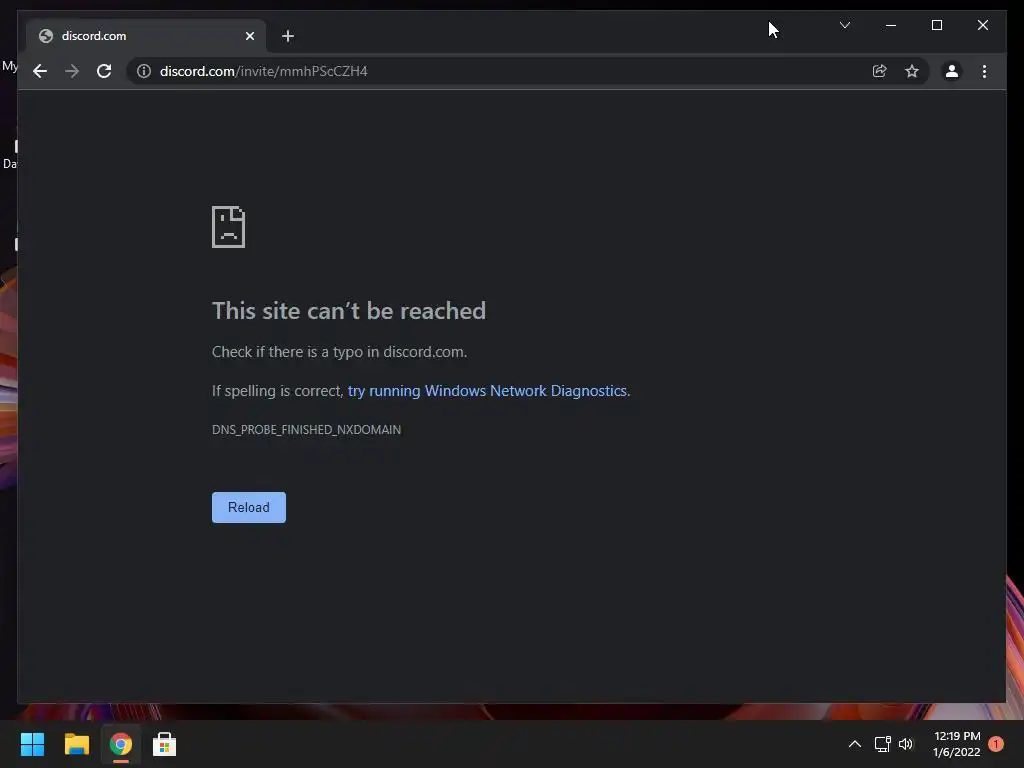Open network status icon in system tray
Screen dimensions: 1024x768
tap(882, 744)
